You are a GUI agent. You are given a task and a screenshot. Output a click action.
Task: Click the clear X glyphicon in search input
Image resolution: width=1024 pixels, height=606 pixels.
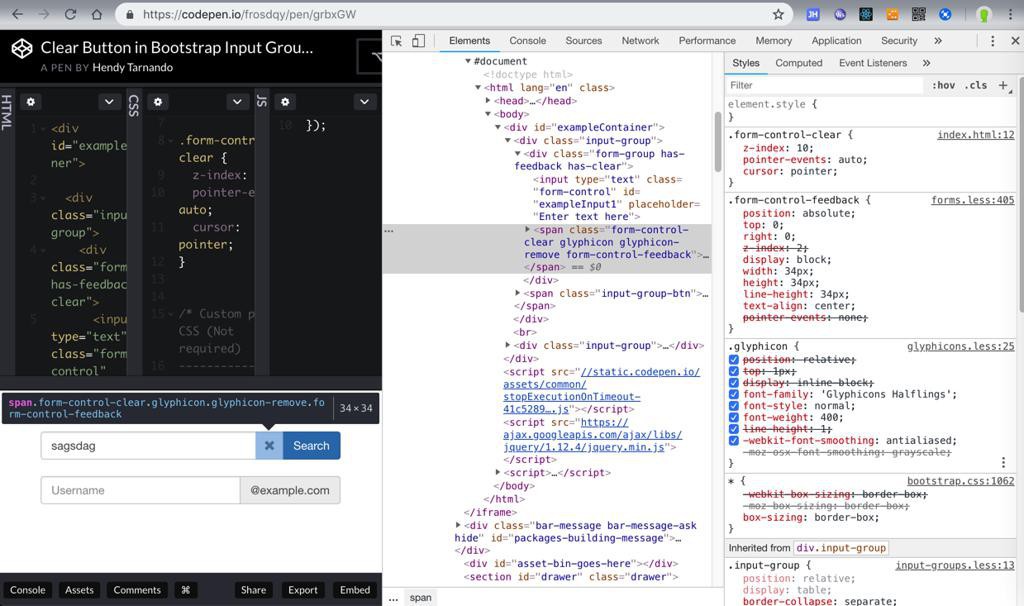click(269, 445)
